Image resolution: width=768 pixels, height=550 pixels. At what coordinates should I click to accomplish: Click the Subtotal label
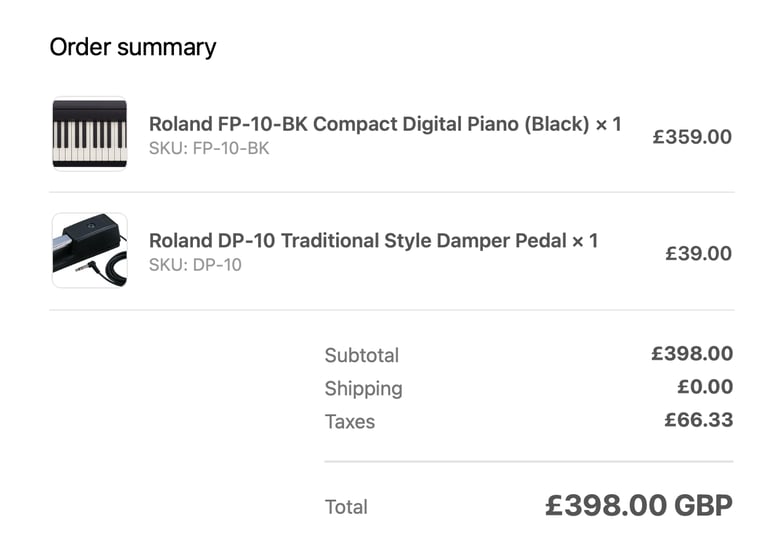362,355
